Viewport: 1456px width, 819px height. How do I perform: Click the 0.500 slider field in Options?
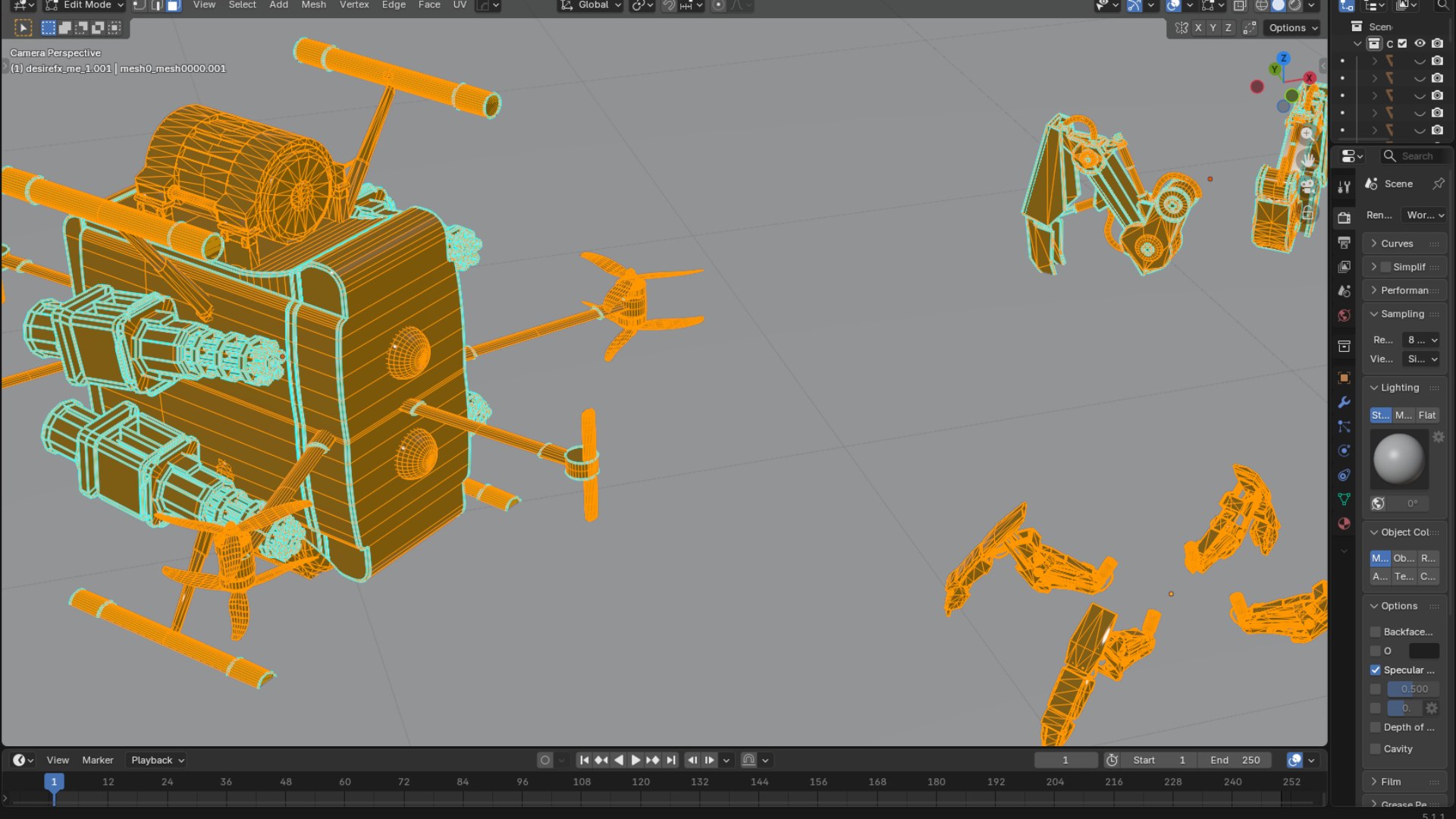coord(1414,689)
